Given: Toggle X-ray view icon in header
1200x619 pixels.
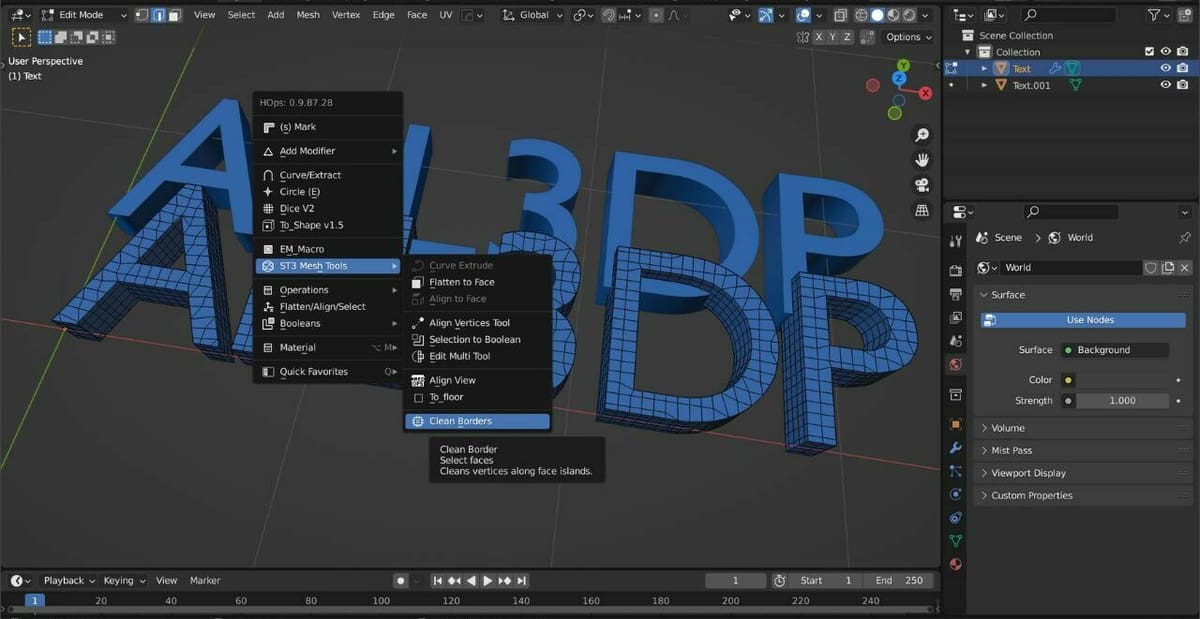Looking at the screenshot, I should [x=840, y=15].
